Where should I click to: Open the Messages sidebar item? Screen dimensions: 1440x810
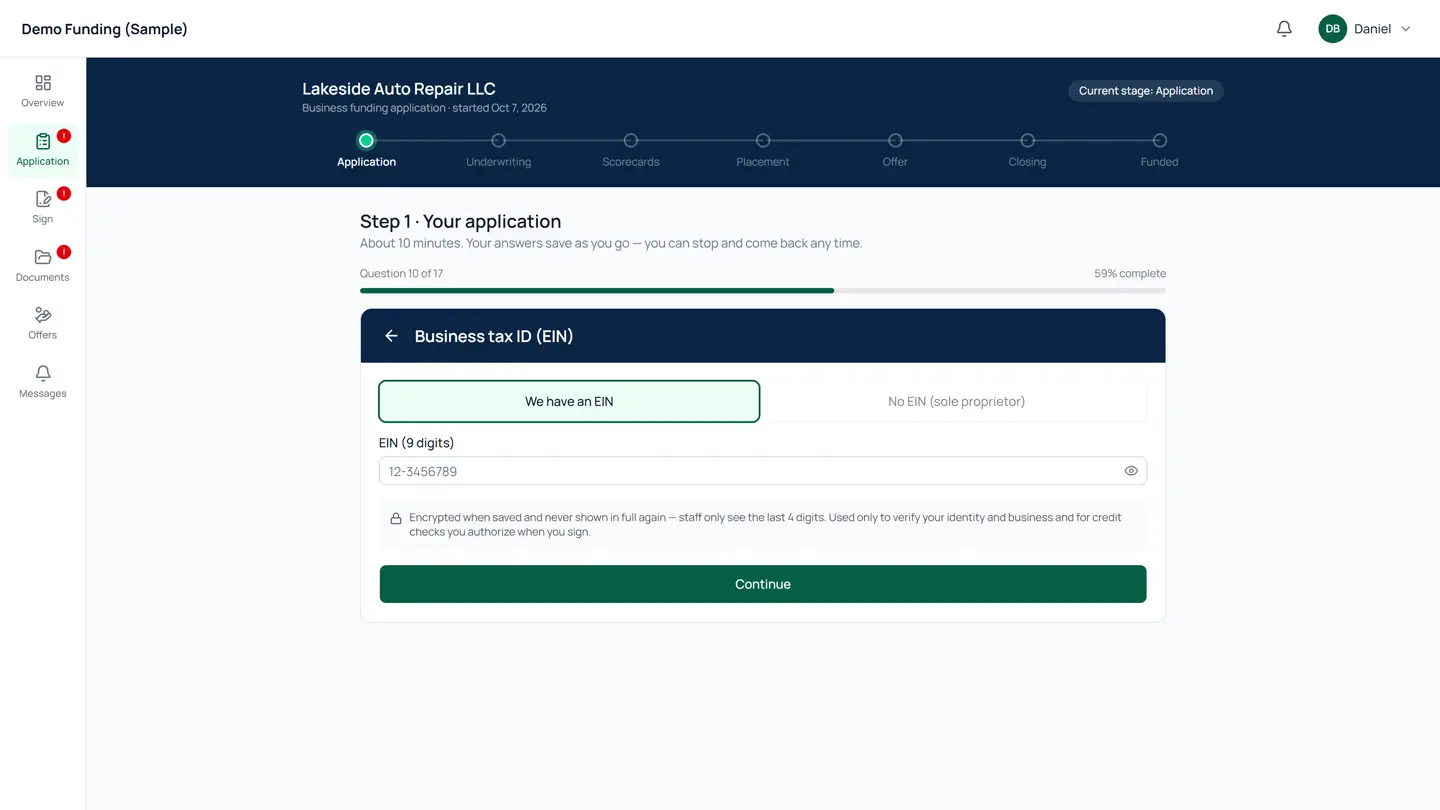pyautogui.click(x=42, y=382)
